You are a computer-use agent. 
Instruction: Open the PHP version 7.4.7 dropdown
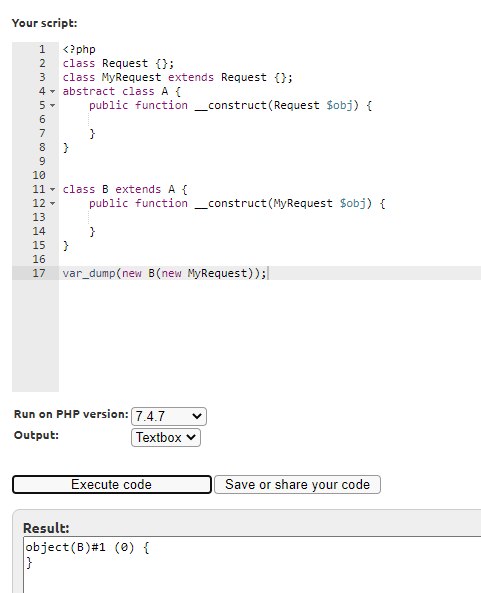coord(169,416)
